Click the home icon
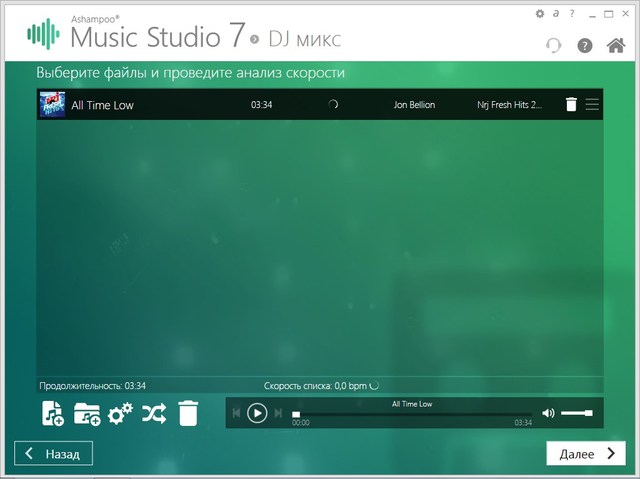 pos(616,45)
